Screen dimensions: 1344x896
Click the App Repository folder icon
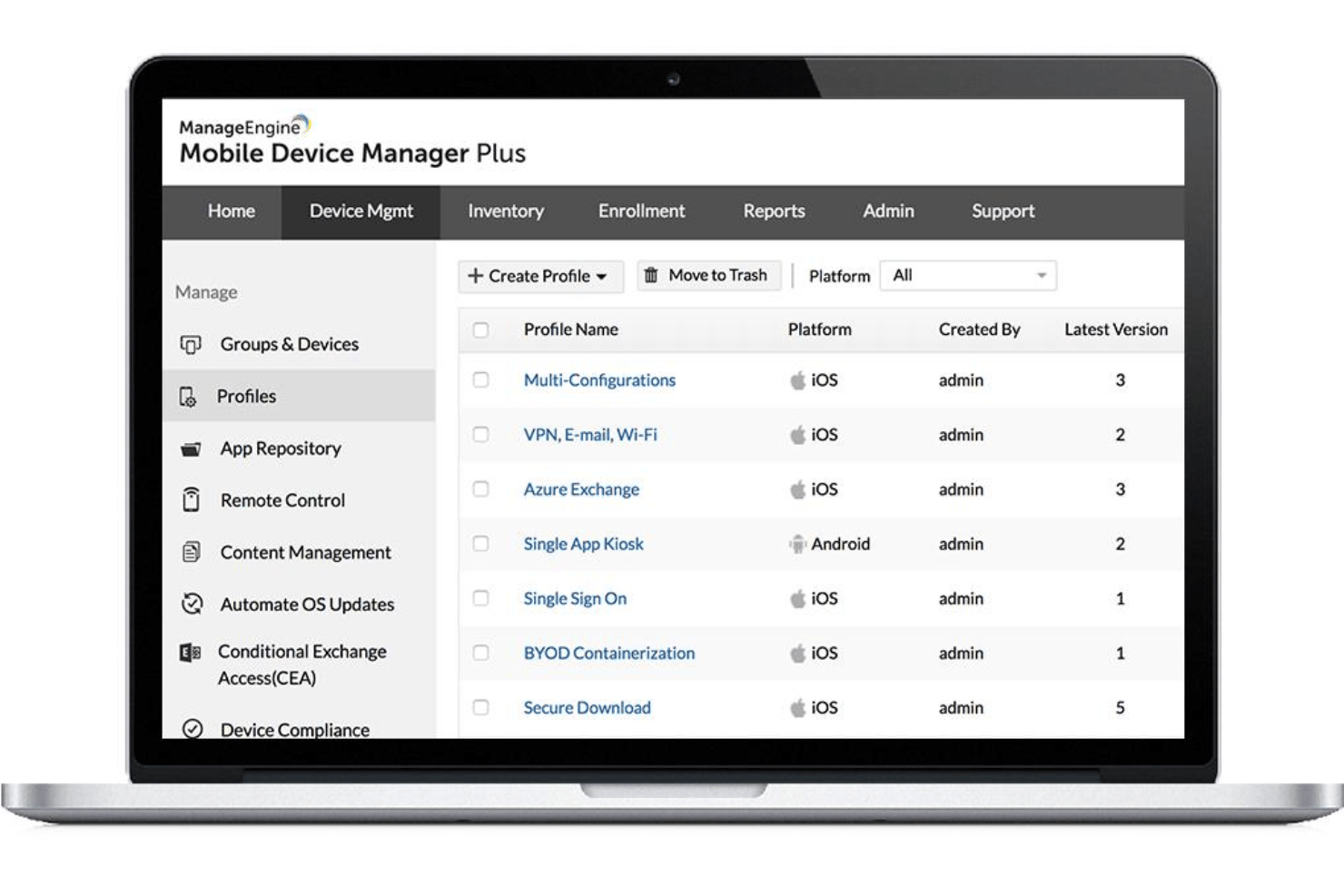[x=191, y=448]
